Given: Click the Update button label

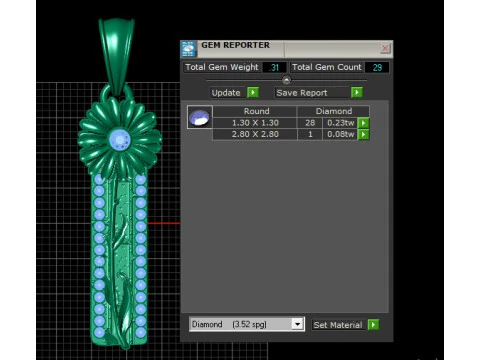Looking at the screenshot, I should [x=226, y=93].
